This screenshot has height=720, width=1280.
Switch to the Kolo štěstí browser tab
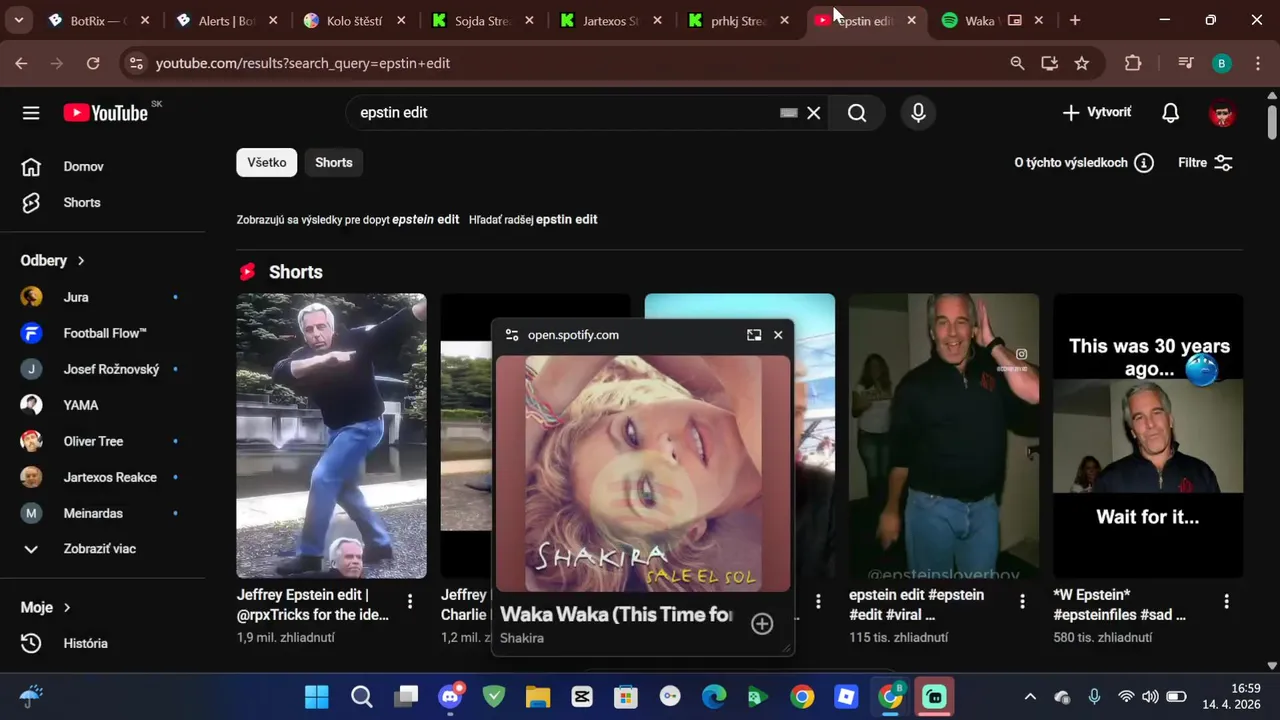354,20
